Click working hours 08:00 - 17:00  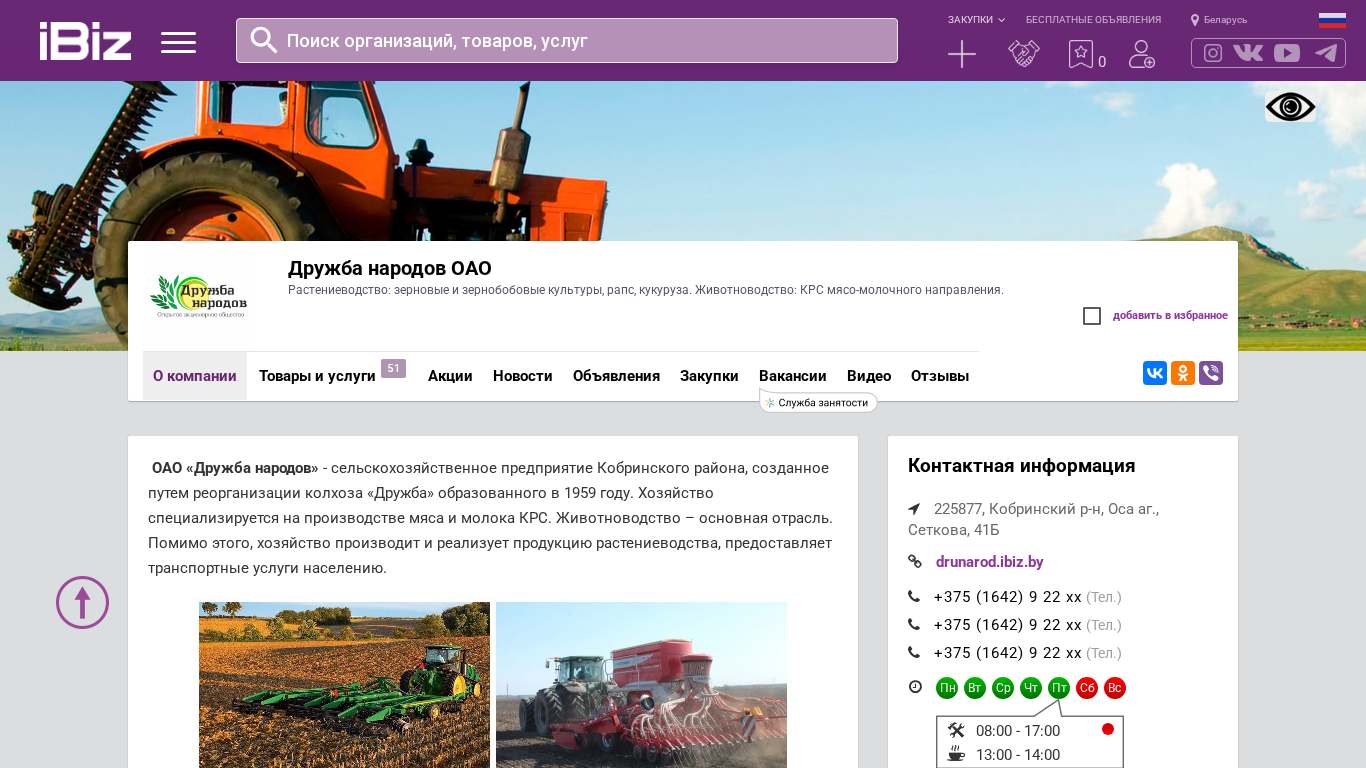[1018, 731]
